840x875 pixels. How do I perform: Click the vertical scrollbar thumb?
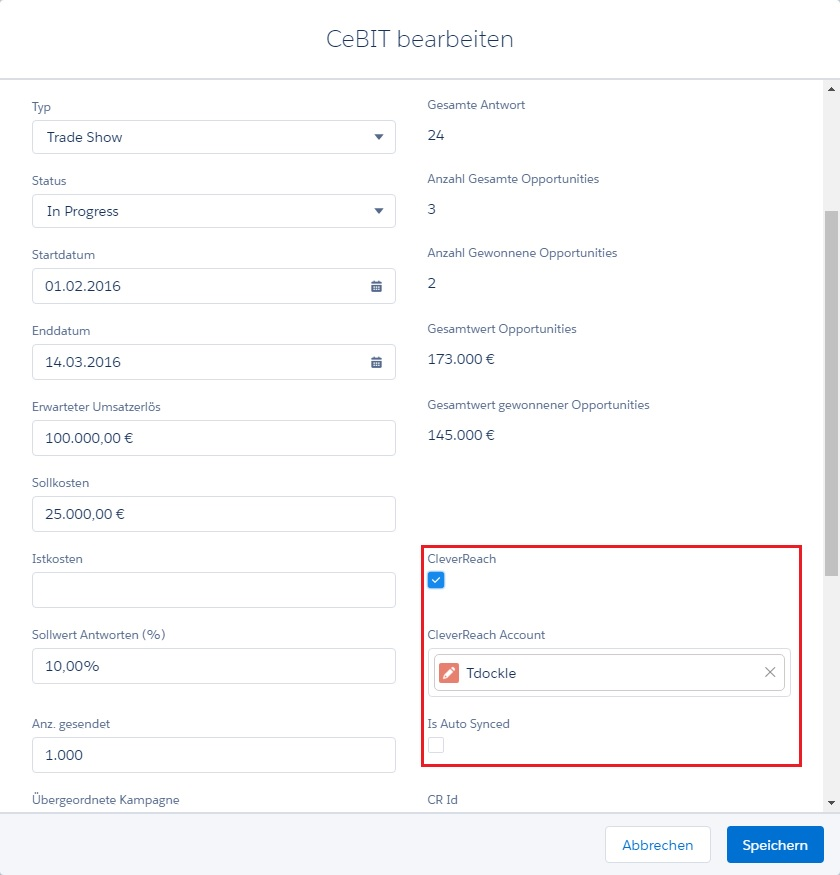pos(831,393)
